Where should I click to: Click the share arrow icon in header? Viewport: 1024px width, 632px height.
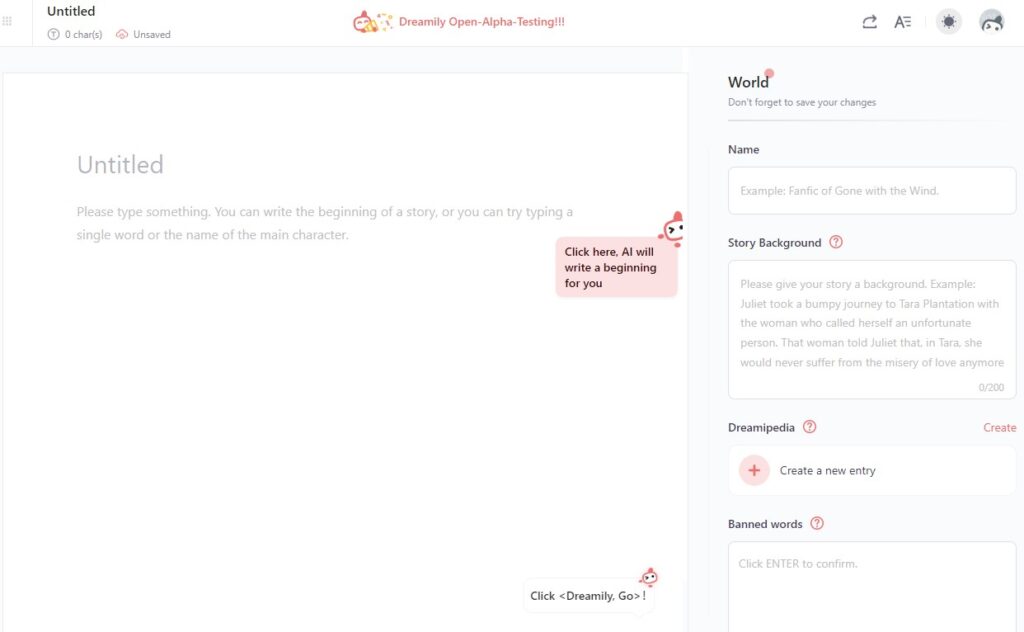tap(869, 22)
